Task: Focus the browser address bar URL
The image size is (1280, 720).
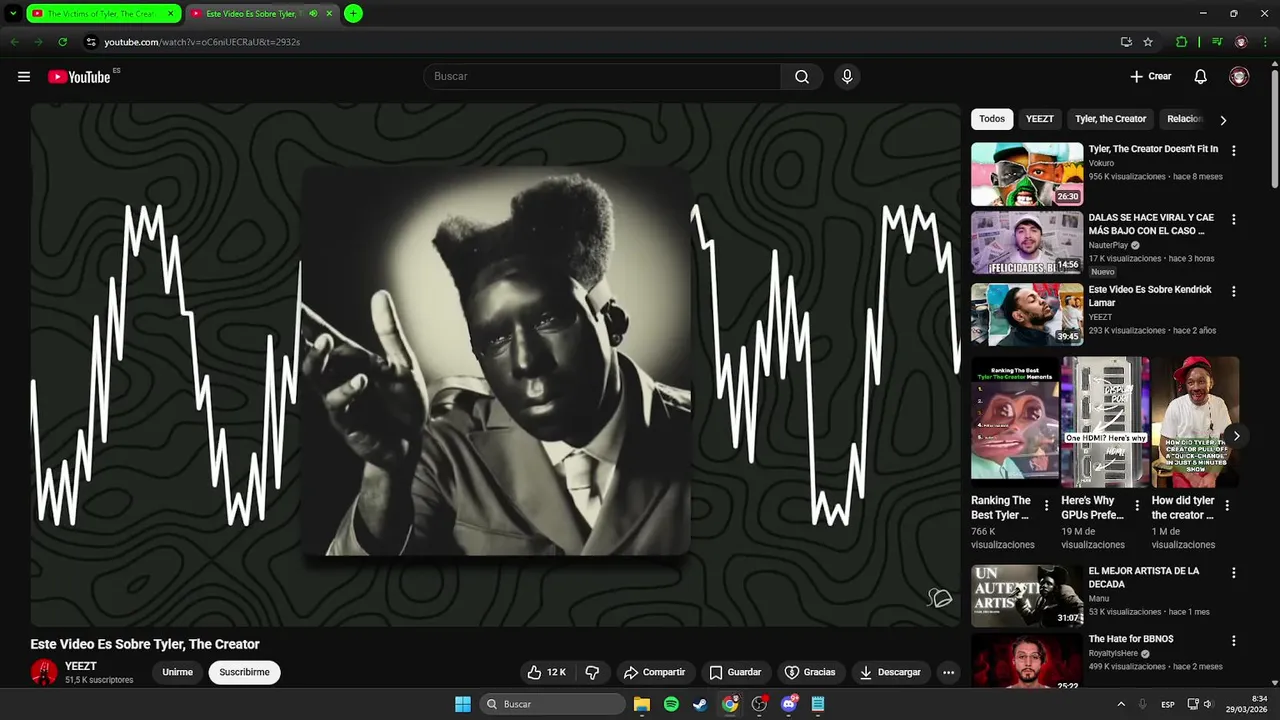Action: (x=202, y=42)
